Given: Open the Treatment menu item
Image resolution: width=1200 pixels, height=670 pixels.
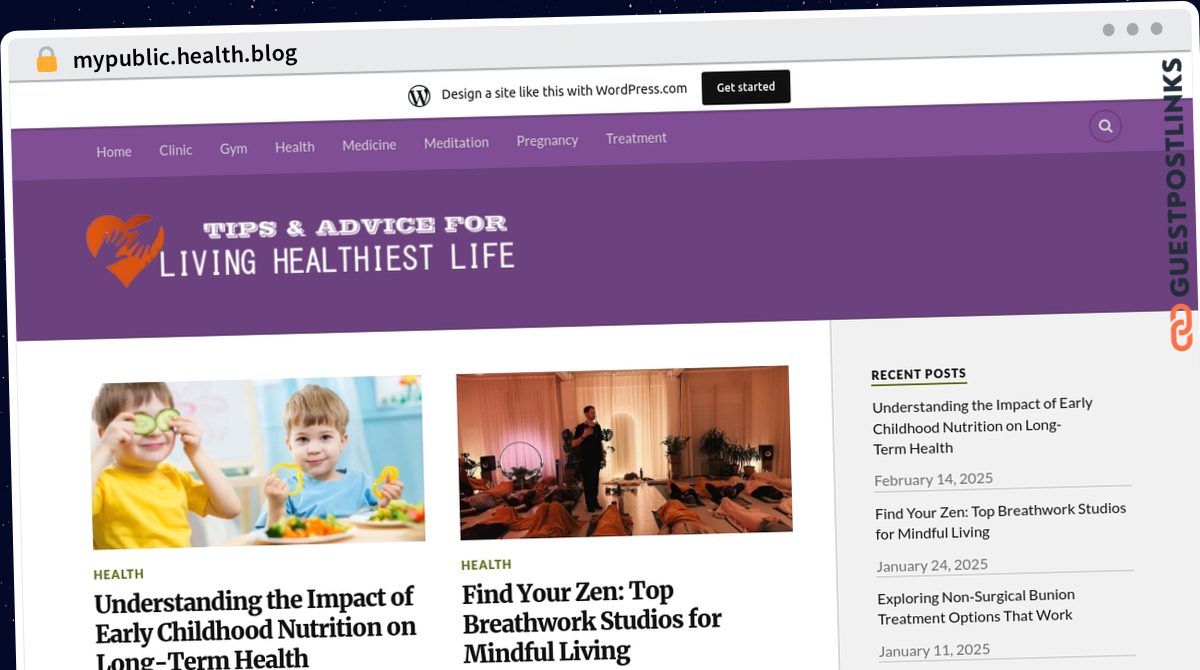Looking at the screenshot, I should tap(636, 138).
